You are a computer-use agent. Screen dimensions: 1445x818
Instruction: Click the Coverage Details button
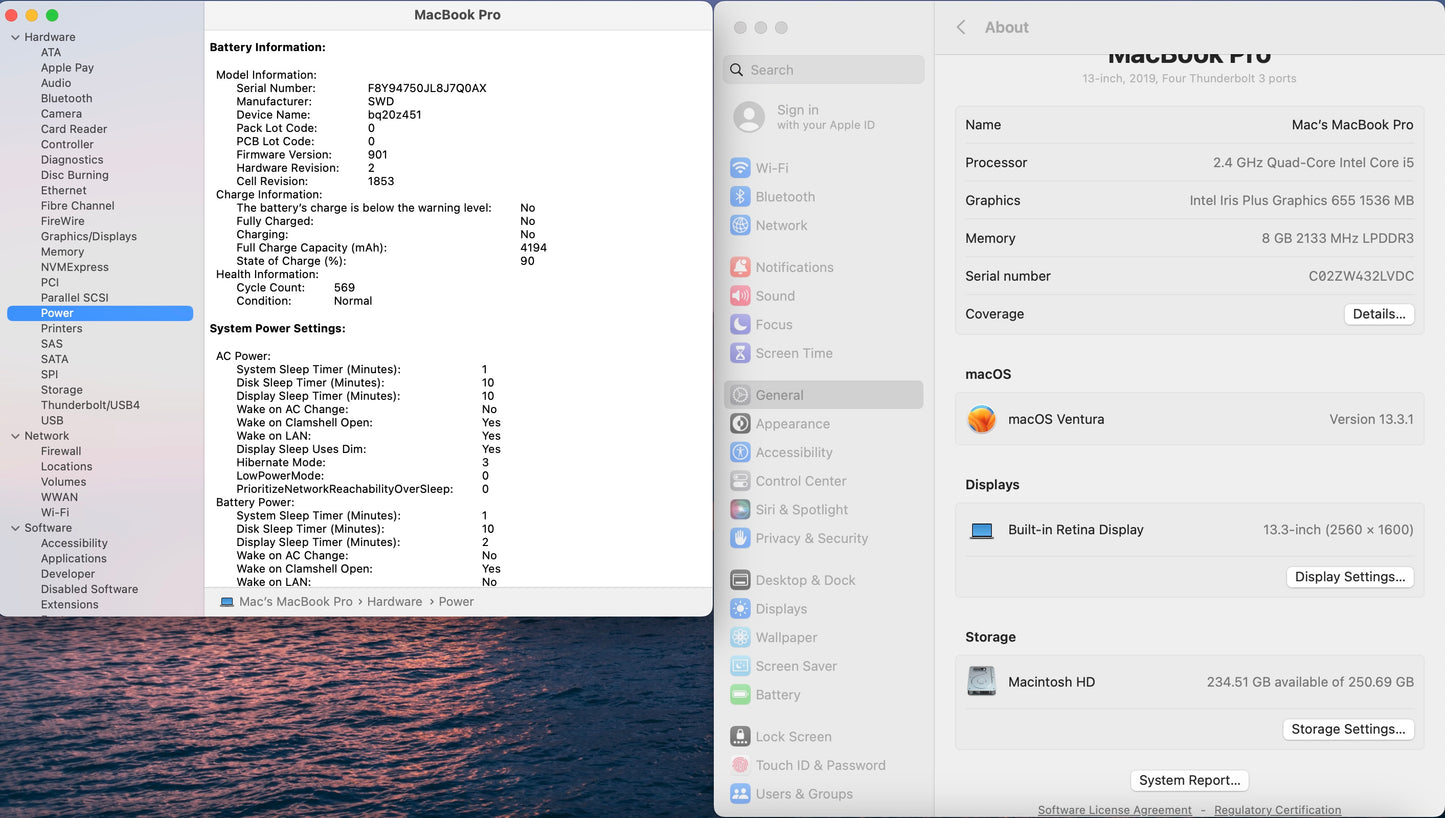click(1378, 314)
